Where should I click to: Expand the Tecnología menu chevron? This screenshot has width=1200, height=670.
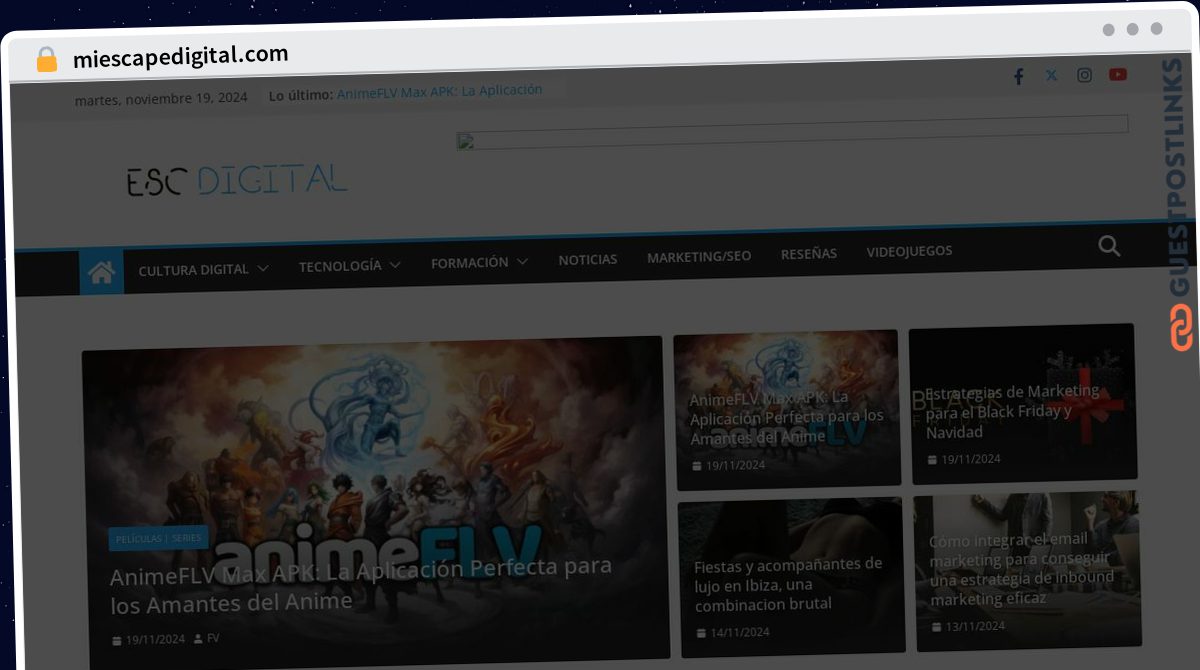point(395,265)
